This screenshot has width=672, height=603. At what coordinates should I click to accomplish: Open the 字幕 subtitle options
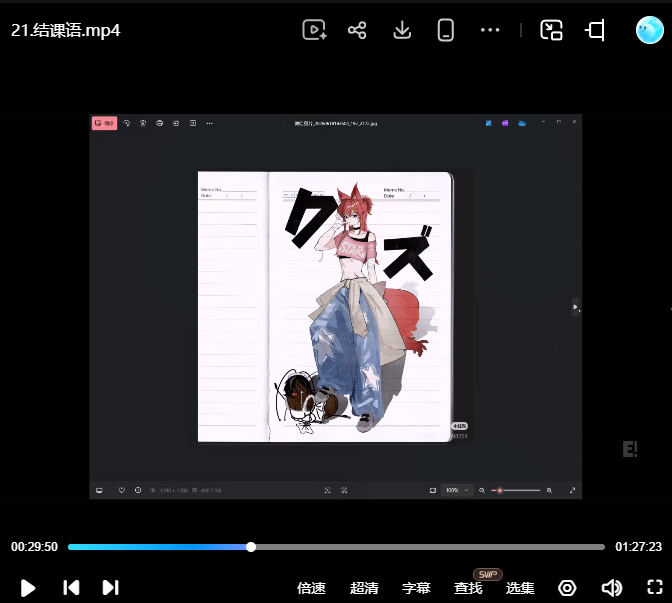[x=416, y=588]
